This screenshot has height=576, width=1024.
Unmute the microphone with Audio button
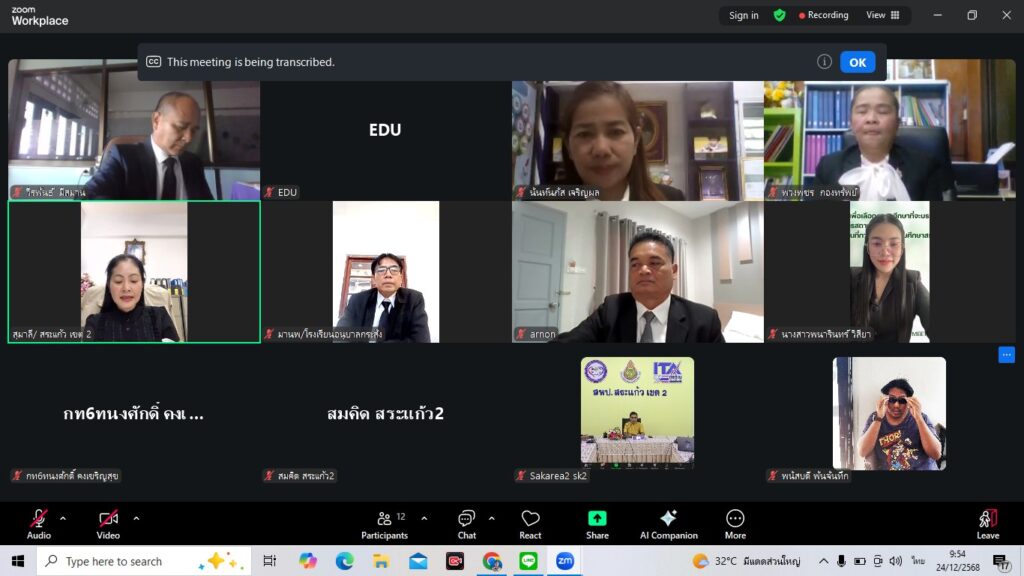(39, 524)
